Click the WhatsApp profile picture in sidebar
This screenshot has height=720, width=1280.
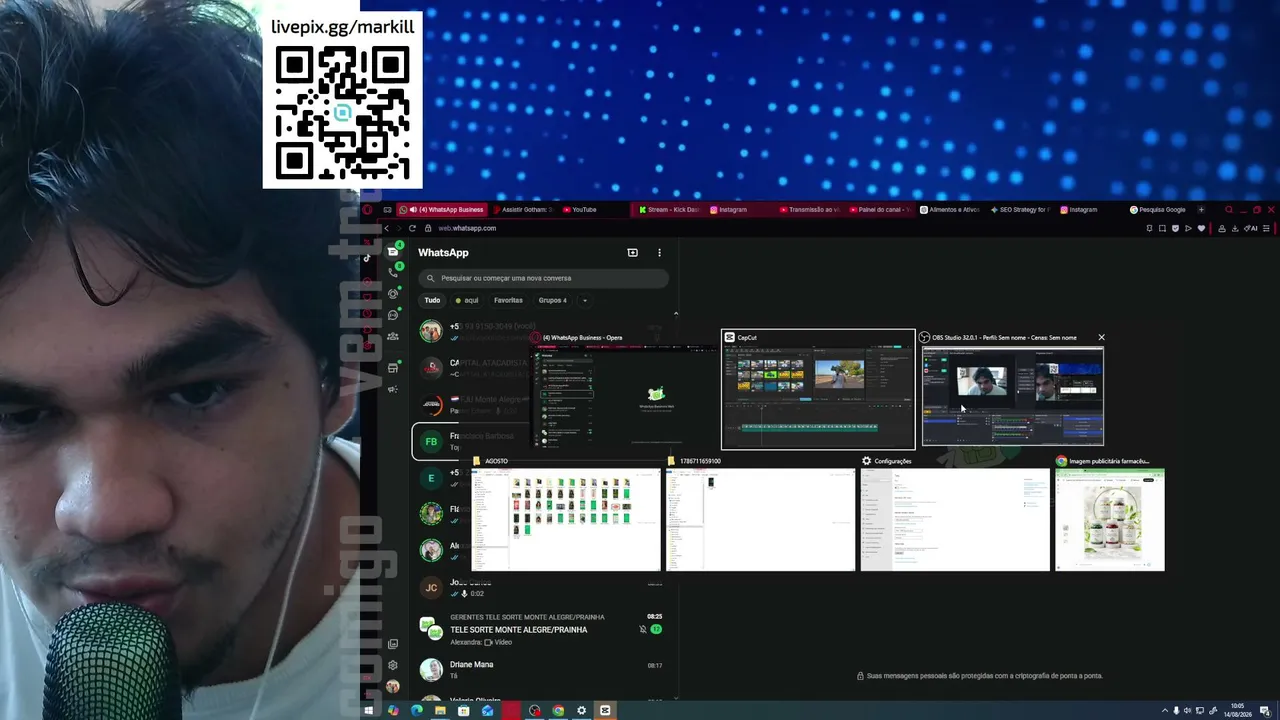tap(393, 687)
